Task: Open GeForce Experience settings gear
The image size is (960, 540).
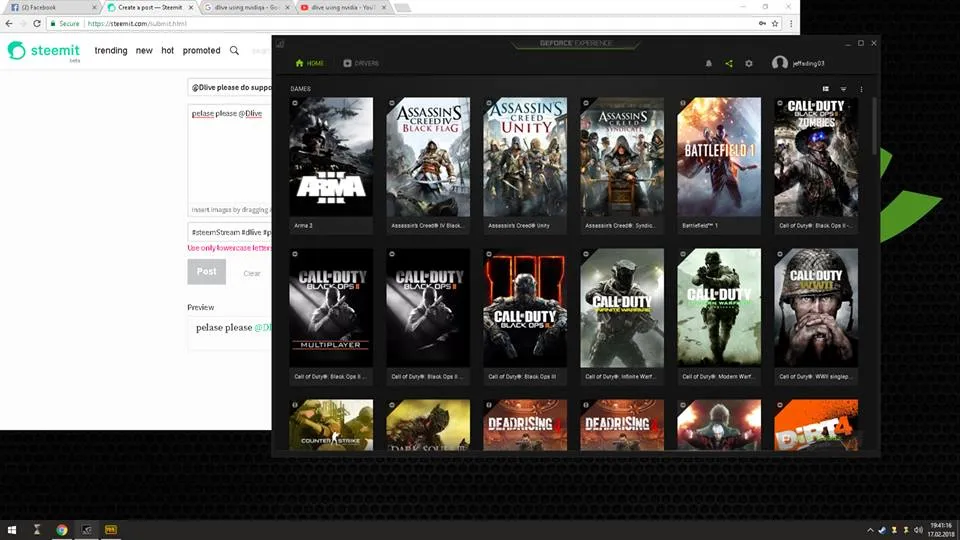Action: [x=749, y=63]
